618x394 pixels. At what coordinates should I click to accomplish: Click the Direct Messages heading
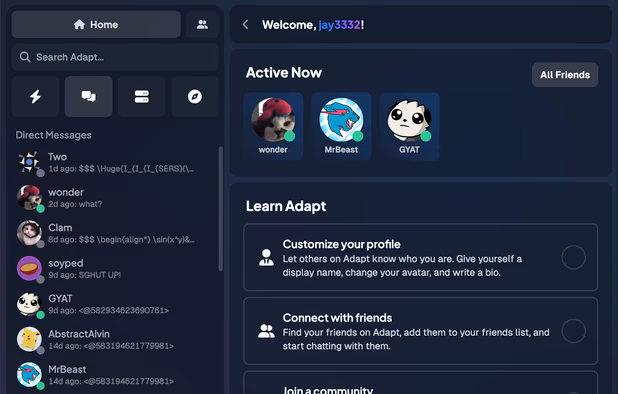pos(54,135)
